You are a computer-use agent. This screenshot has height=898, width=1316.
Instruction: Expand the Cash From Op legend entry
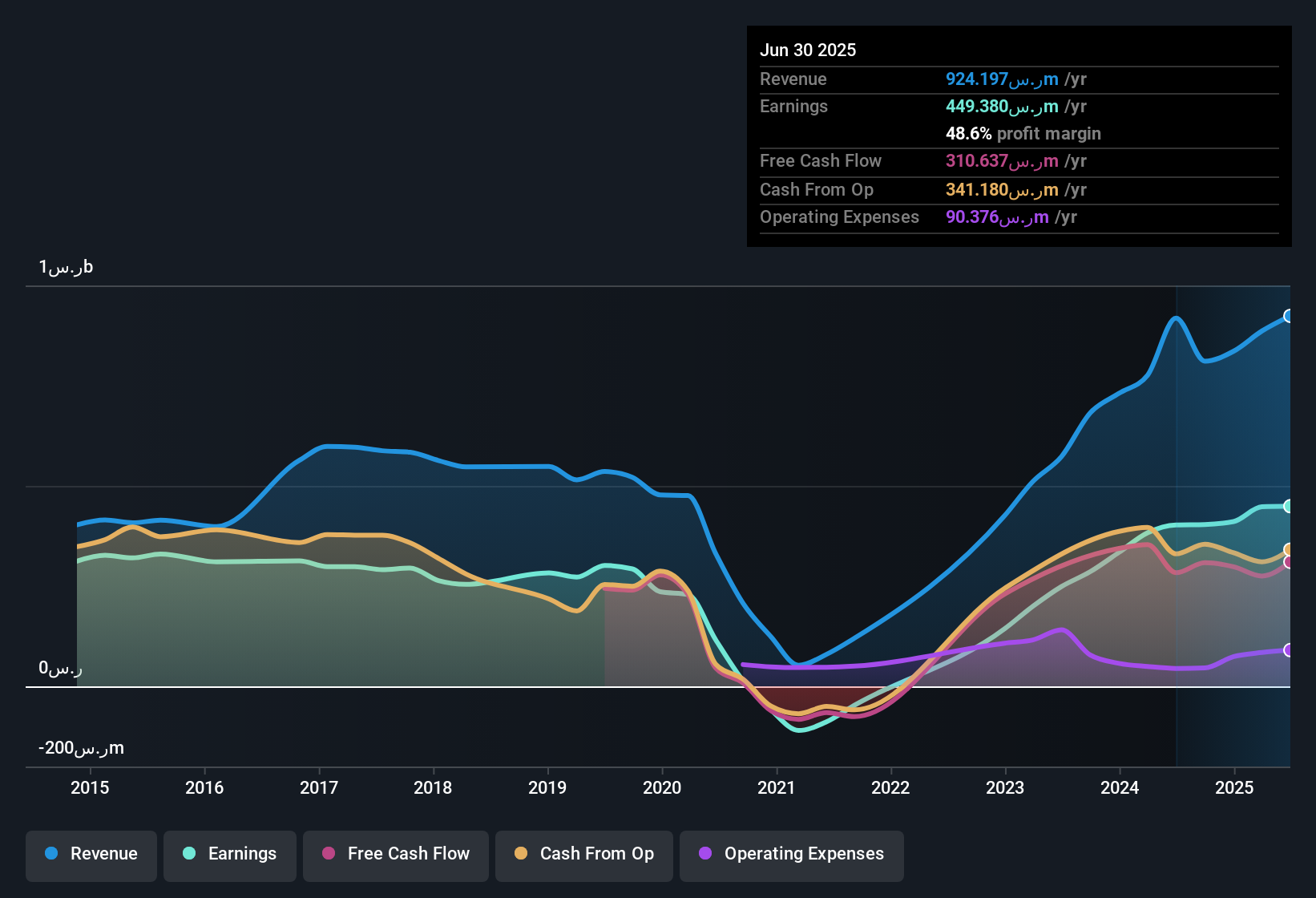click(x=583, y=854)
